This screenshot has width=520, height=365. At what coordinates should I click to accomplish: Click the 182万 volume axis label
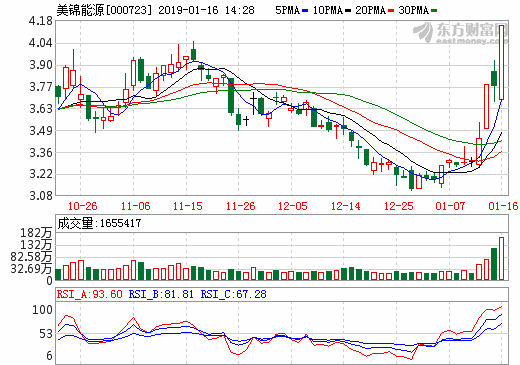(36, 233)
